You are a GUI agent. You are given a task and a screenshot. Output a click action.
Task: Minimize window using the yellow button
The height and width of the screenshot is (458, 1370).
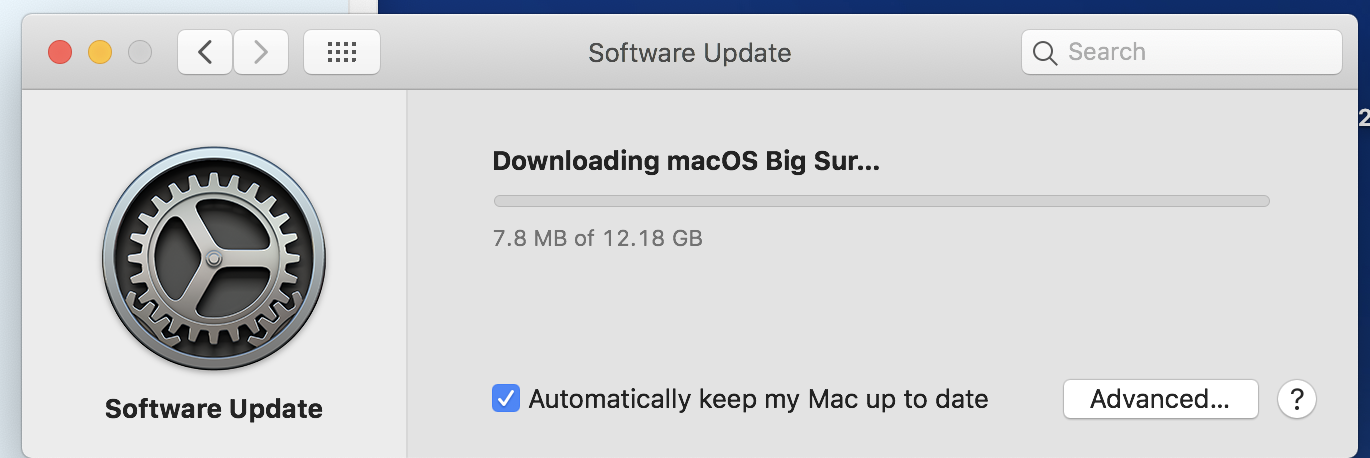[100, 52]
